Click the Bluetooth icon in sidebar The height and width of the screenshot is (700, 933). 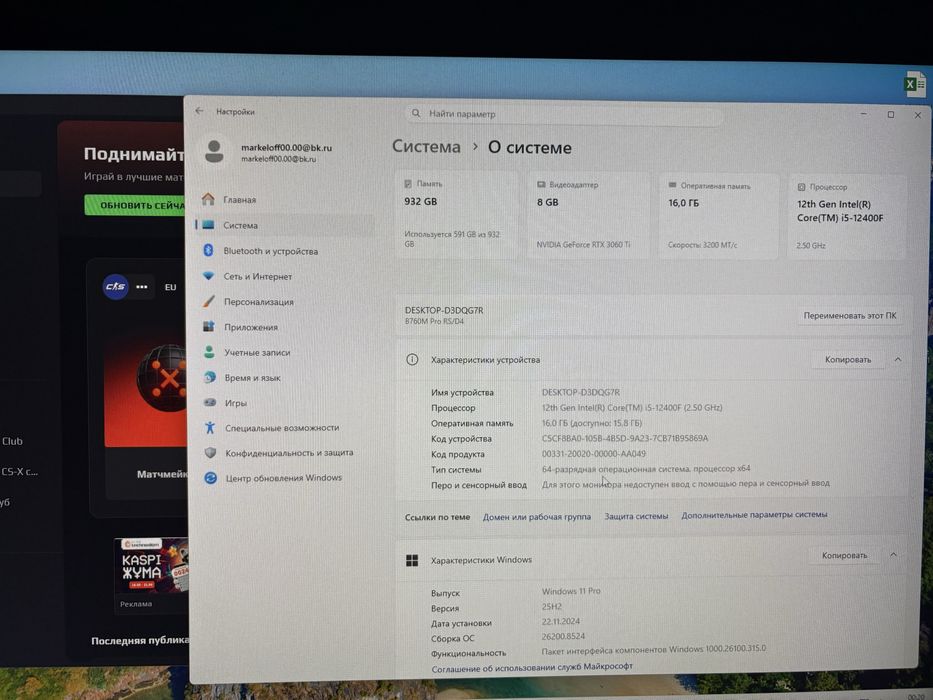(x=208, y=251)
